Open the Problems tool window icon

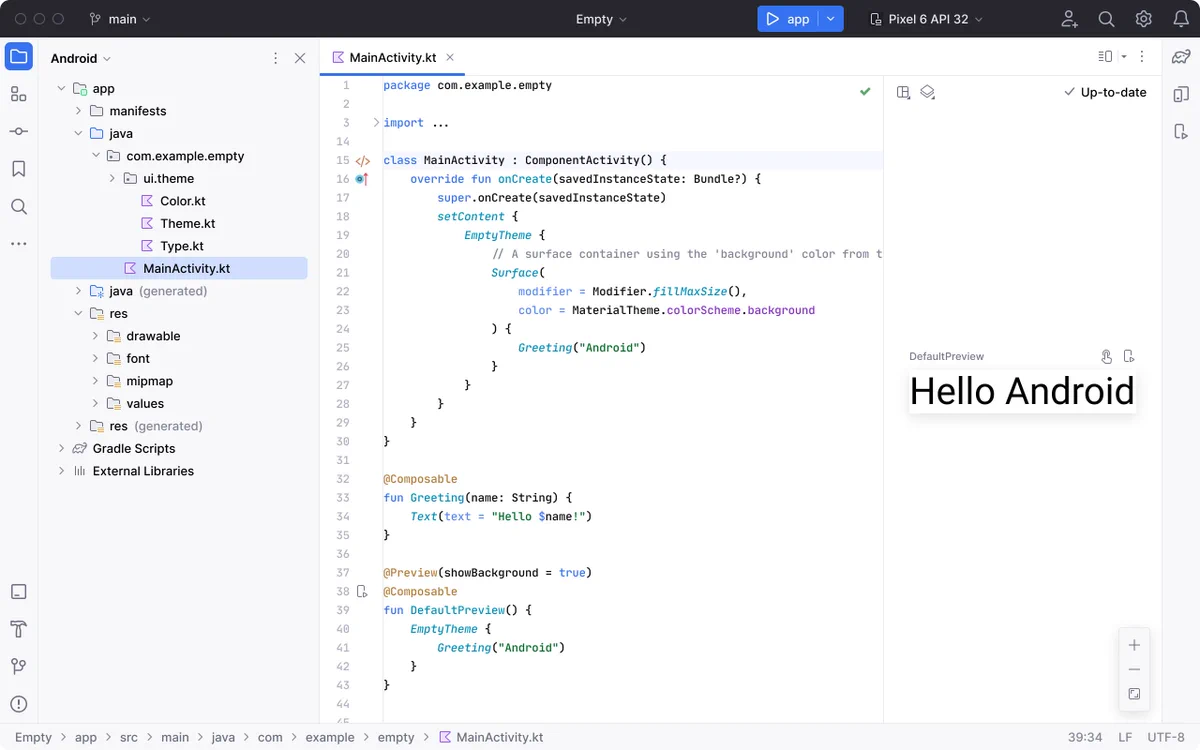[19, 704]
